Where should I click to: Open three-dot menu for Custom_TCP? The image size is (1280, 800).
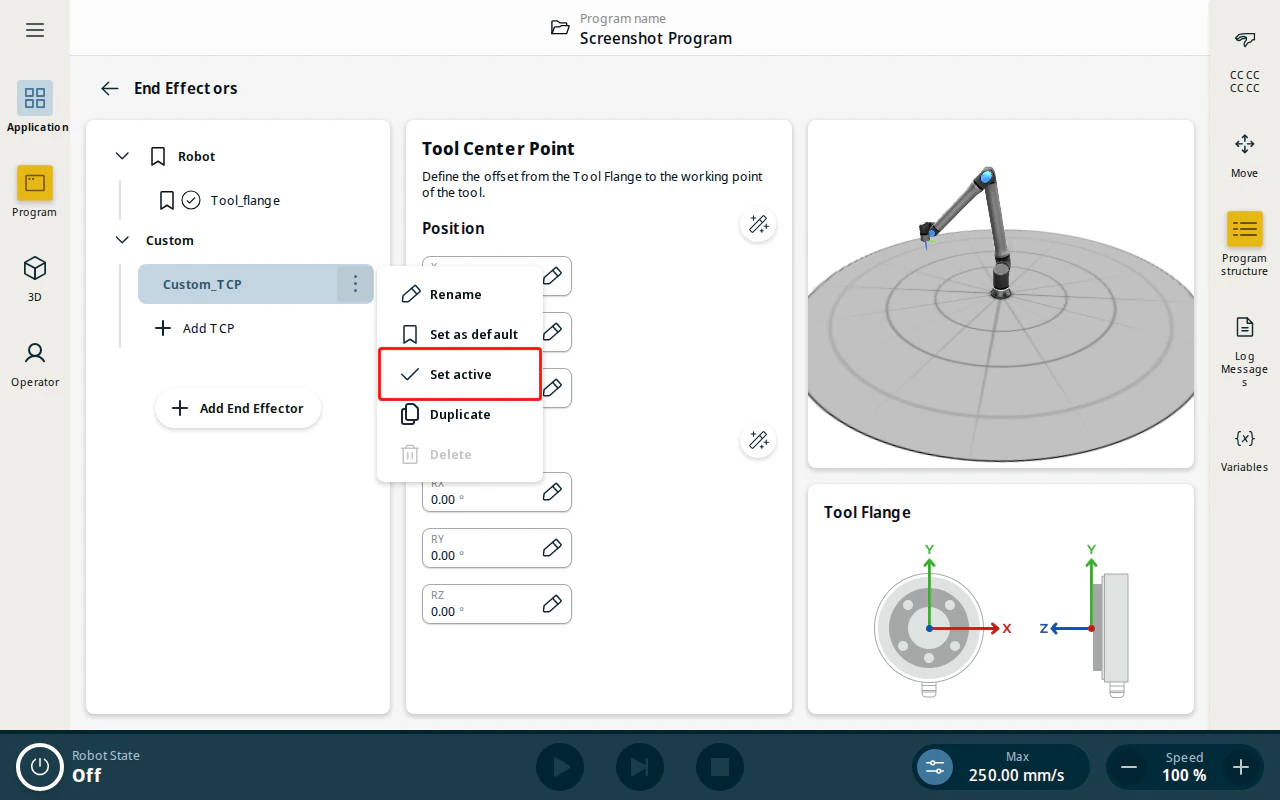tap(355, 284)
